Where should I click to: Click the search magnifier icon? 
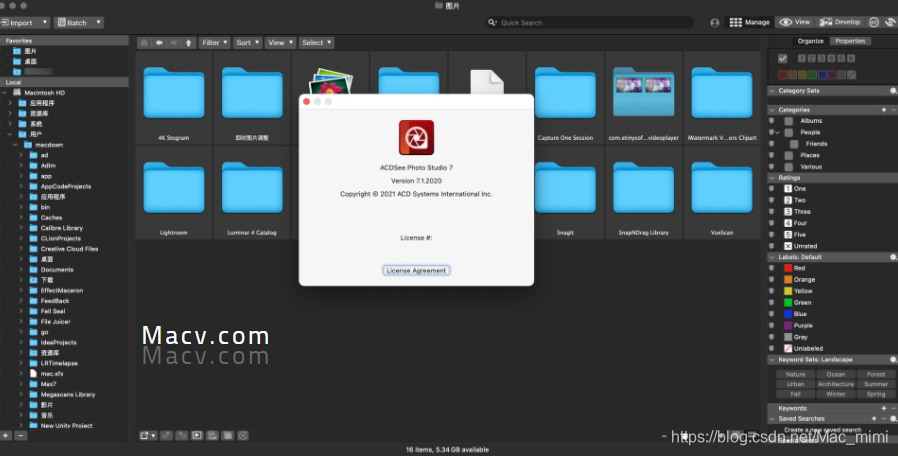[x=492, y=23]
